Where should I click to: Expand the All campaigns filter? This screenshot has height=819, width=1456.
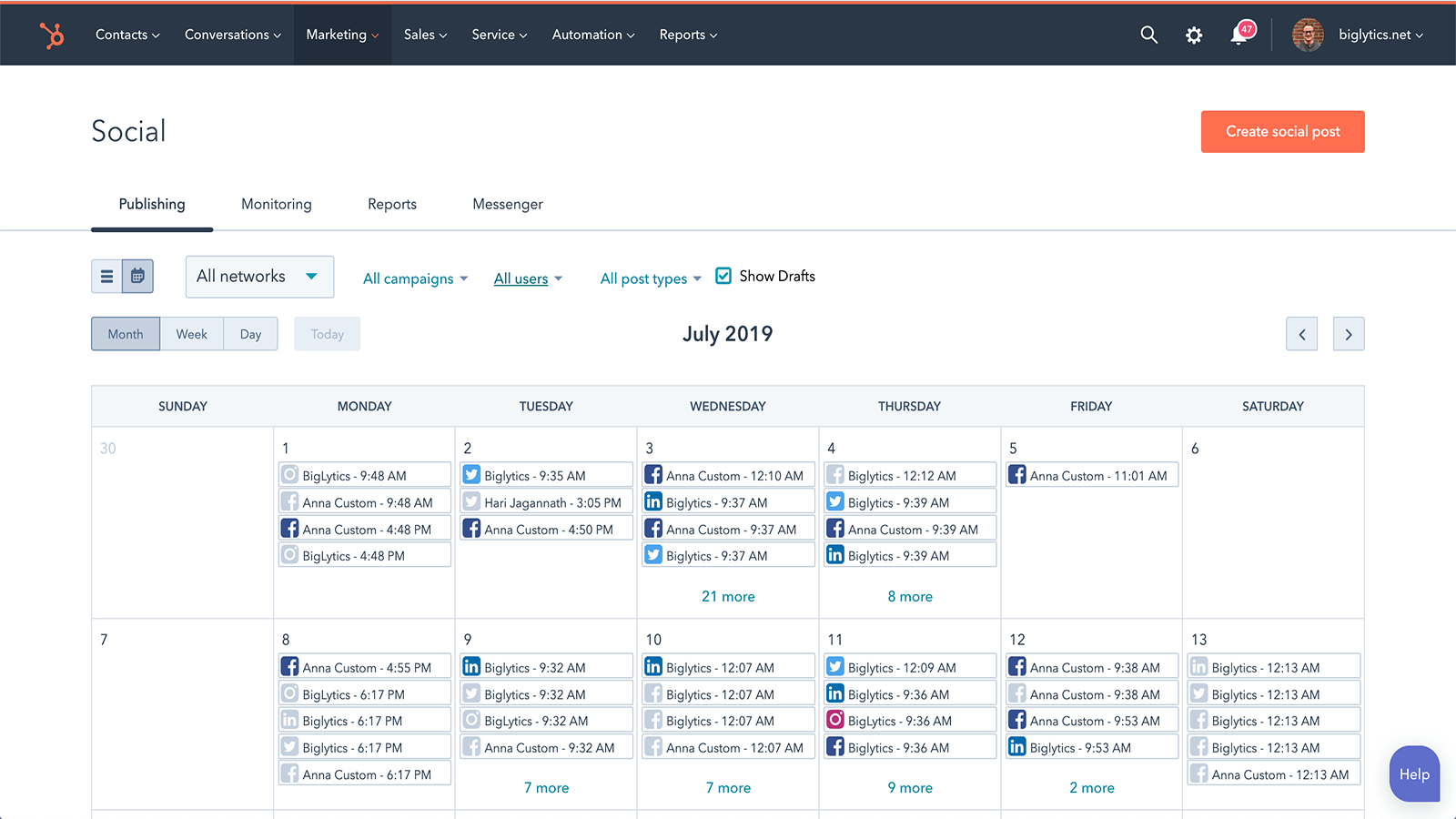point(415,278)
